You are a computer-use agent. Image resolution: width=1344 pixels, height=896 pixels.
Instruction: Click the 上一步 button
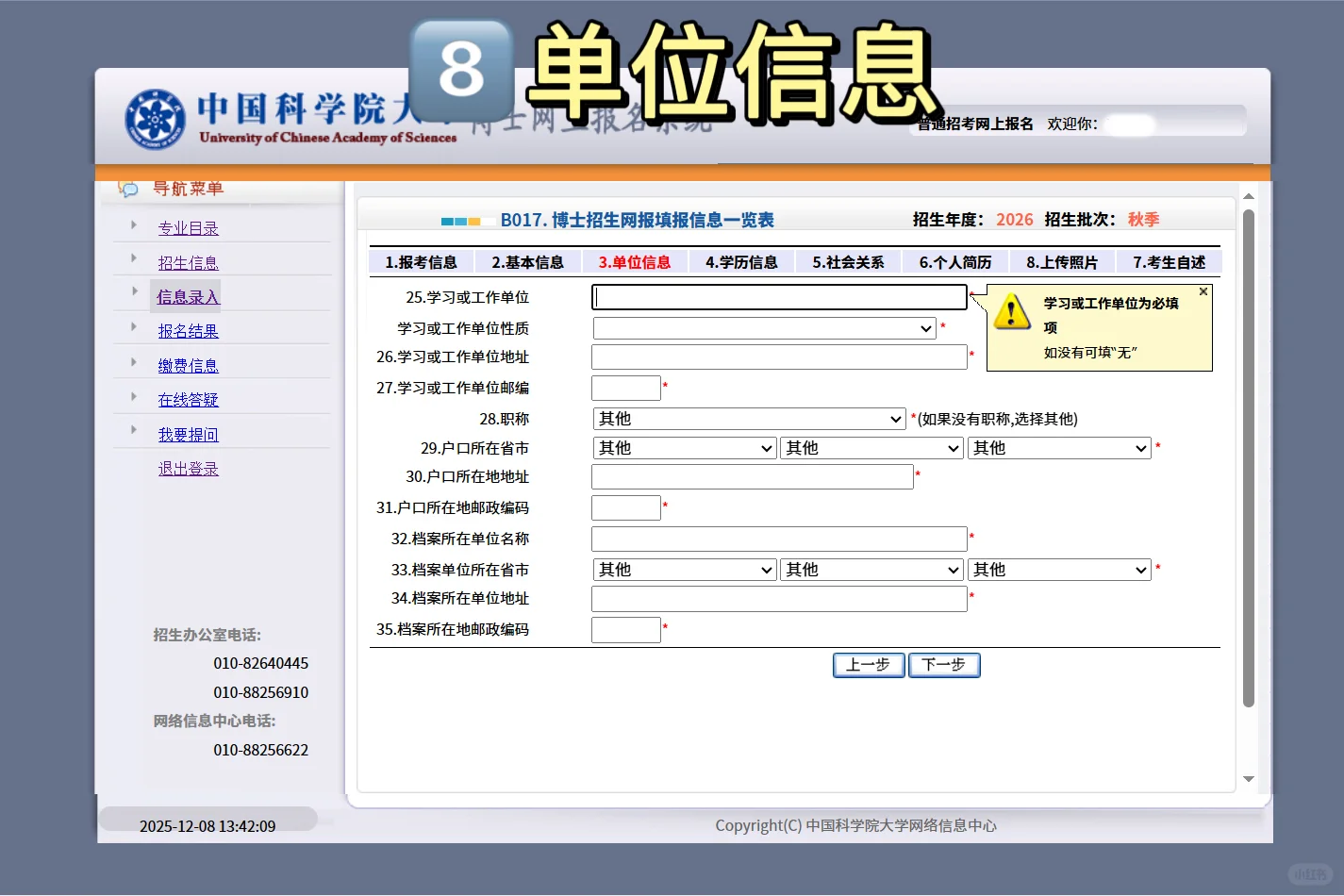pyautogui.click(x=867, y=665)
